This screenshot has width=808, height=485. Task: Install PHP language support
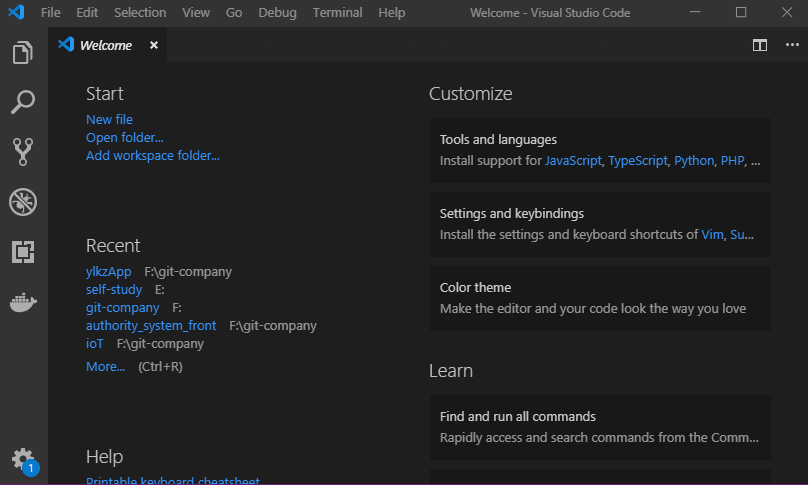(x=732, y=161)
